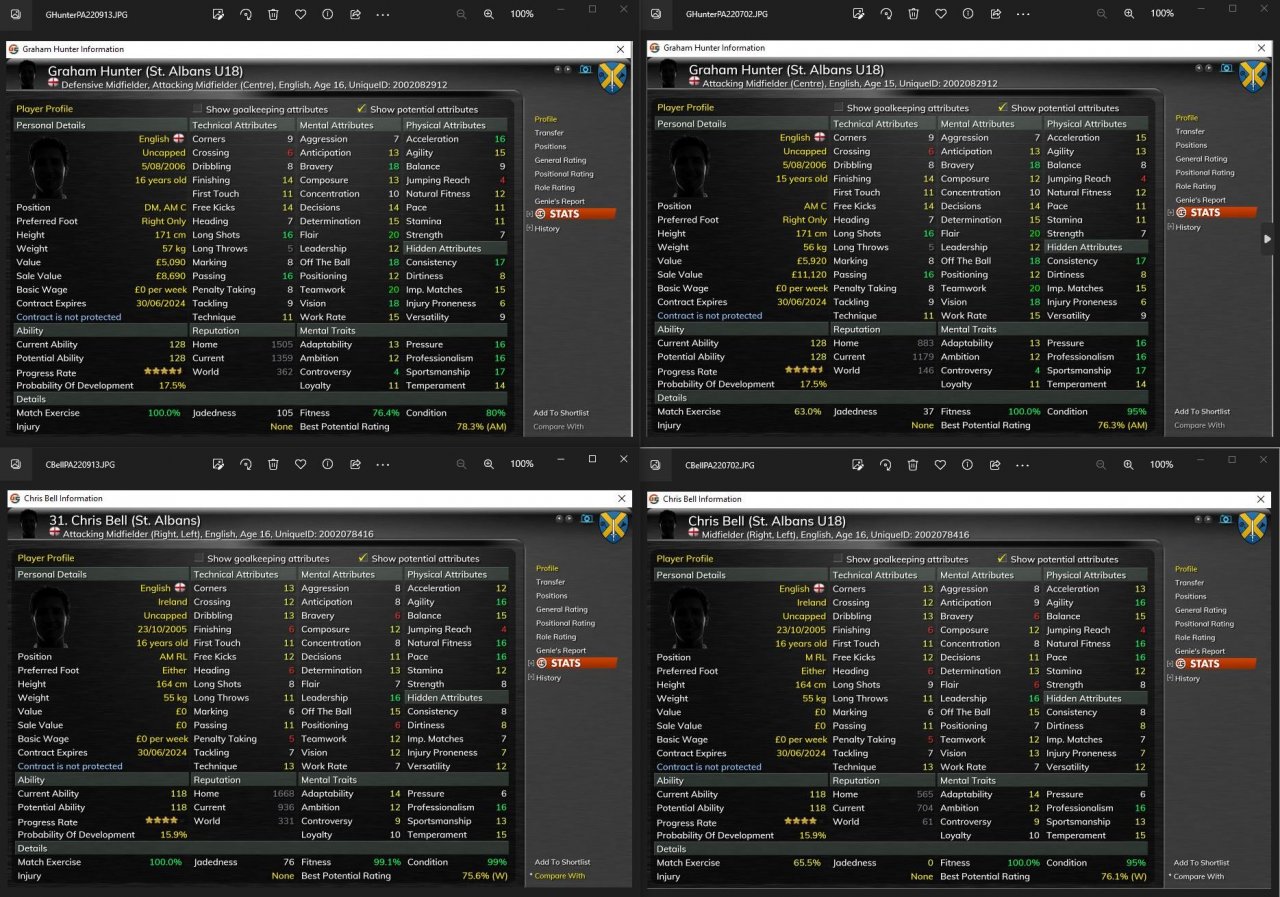Expand the STATS section in the CBellPA220913 screenshot
The height and width of the screenshot is (897, 1280).
[531, 663]
